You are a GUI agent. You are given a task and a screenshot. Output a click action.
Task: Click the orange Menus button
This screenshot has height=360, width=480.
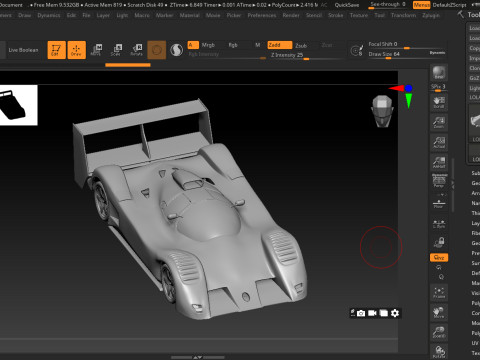(x=421, y=5)
